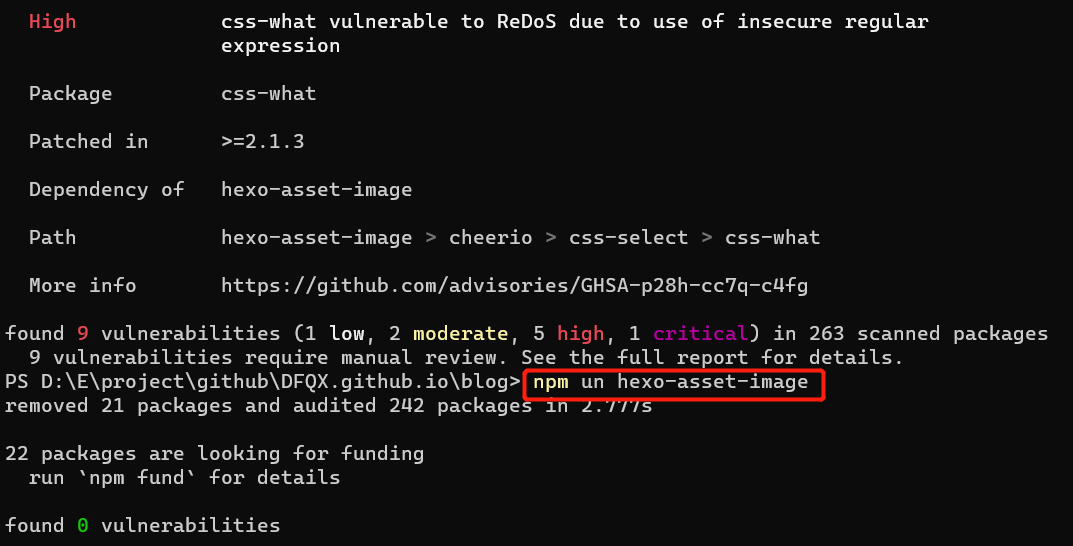Screen dimensions: 1073x546
Task: Click css-select in the dependency path
Action: [628, 237]
